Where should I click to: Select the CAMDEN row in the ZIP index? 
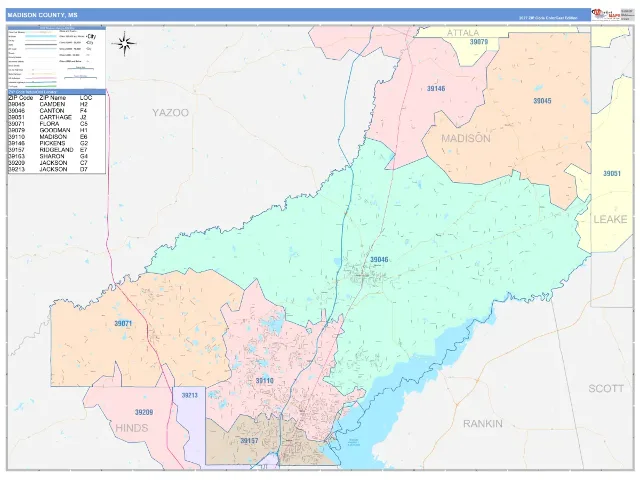[57, 104]
